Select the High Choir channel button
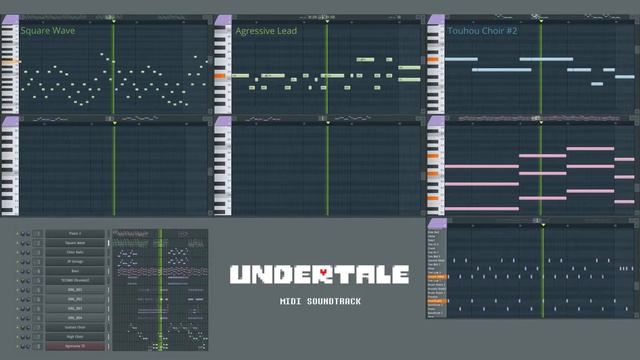 click(x=75, y=337)
